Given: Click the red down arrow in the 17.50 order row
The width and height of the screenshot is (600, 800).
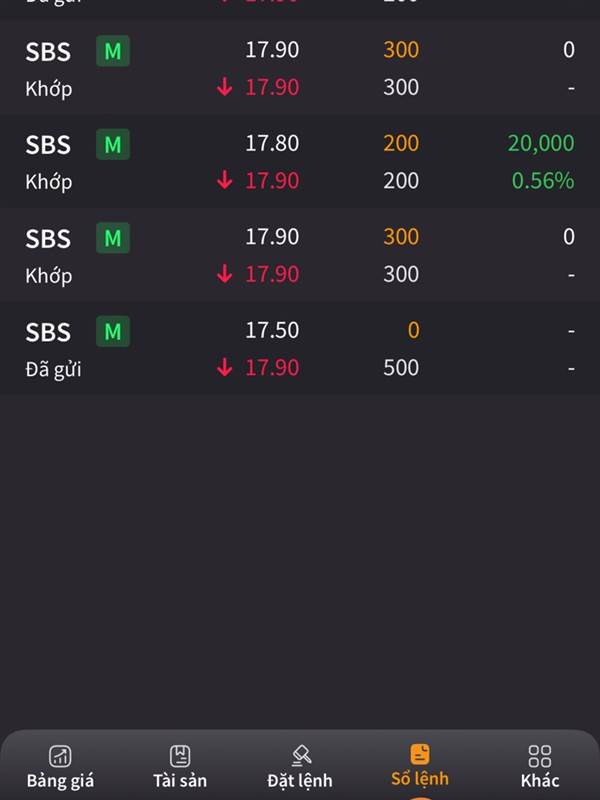Looking at the screenshot, I should 224,367.
